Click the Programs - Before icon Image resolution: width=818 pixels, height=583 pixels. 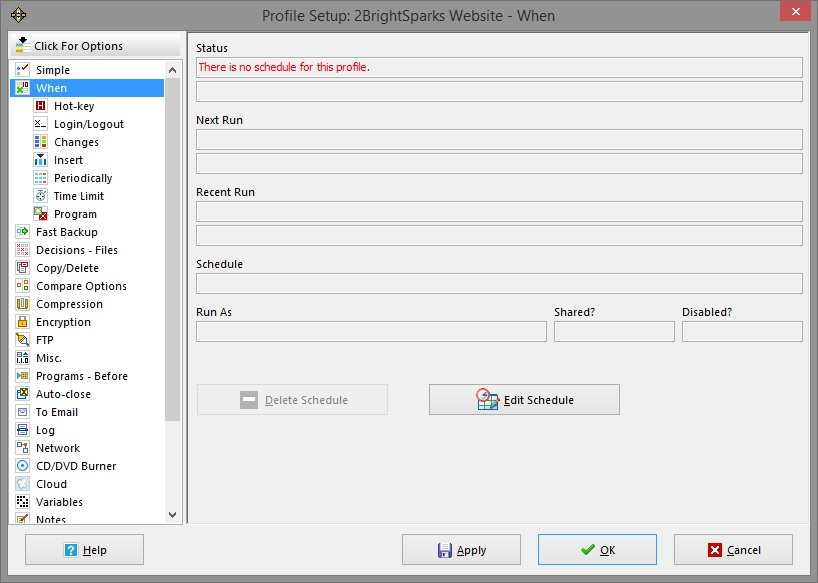(22, 375)
